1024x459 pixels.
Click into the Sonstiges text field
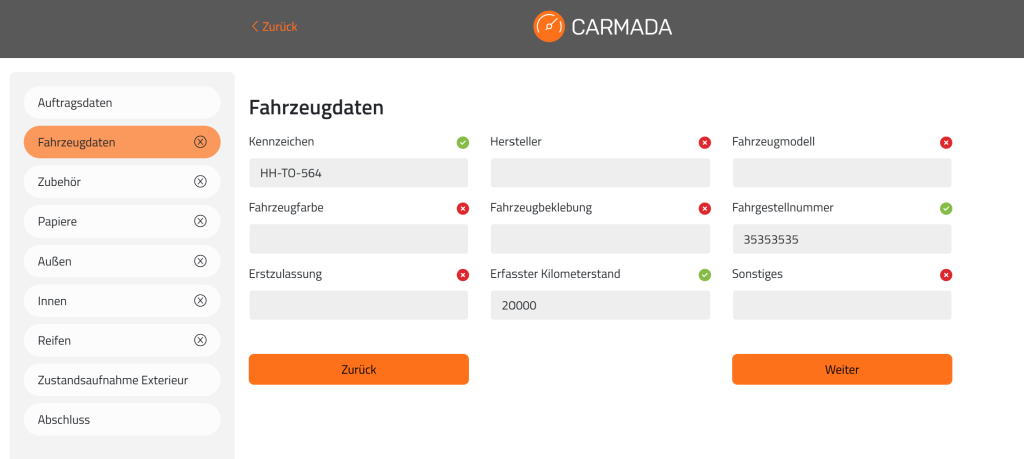842,305
